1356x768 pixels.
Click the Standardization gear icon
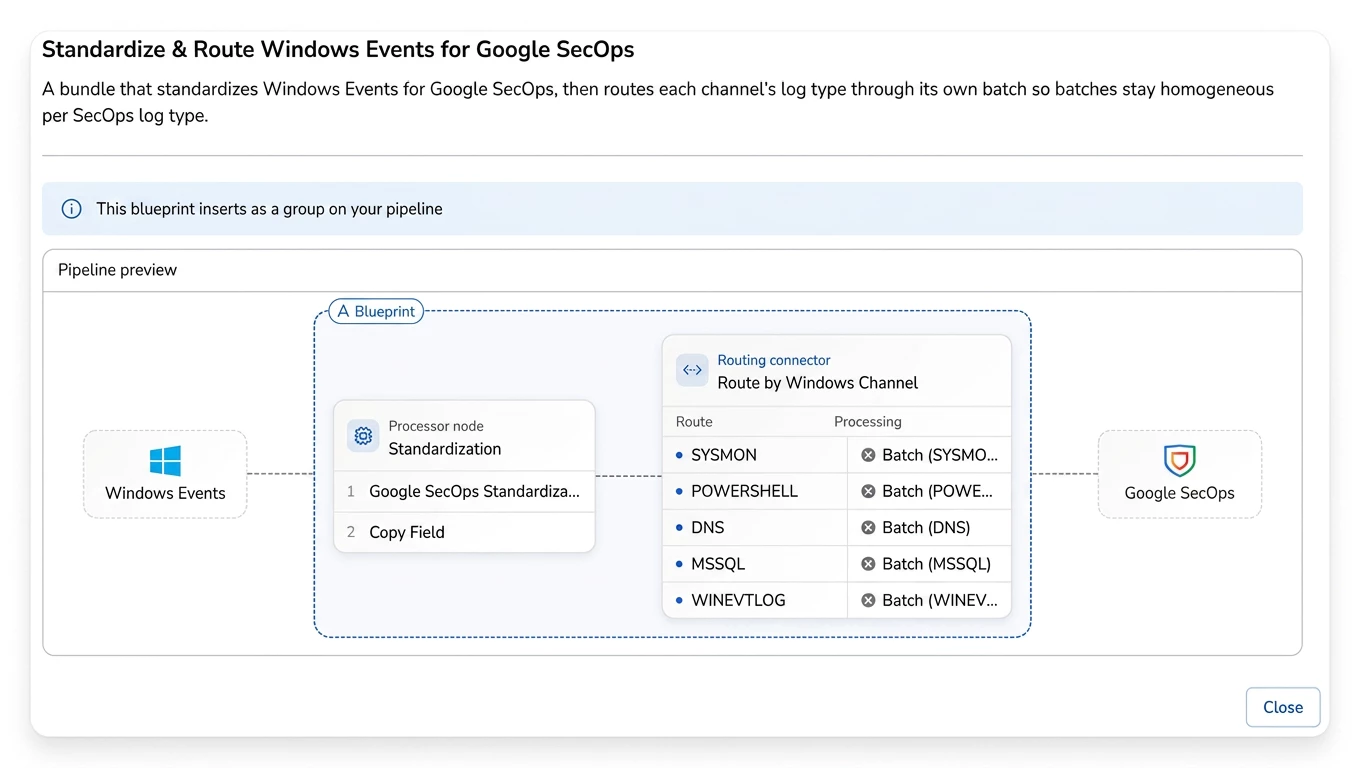pos(363,436)
